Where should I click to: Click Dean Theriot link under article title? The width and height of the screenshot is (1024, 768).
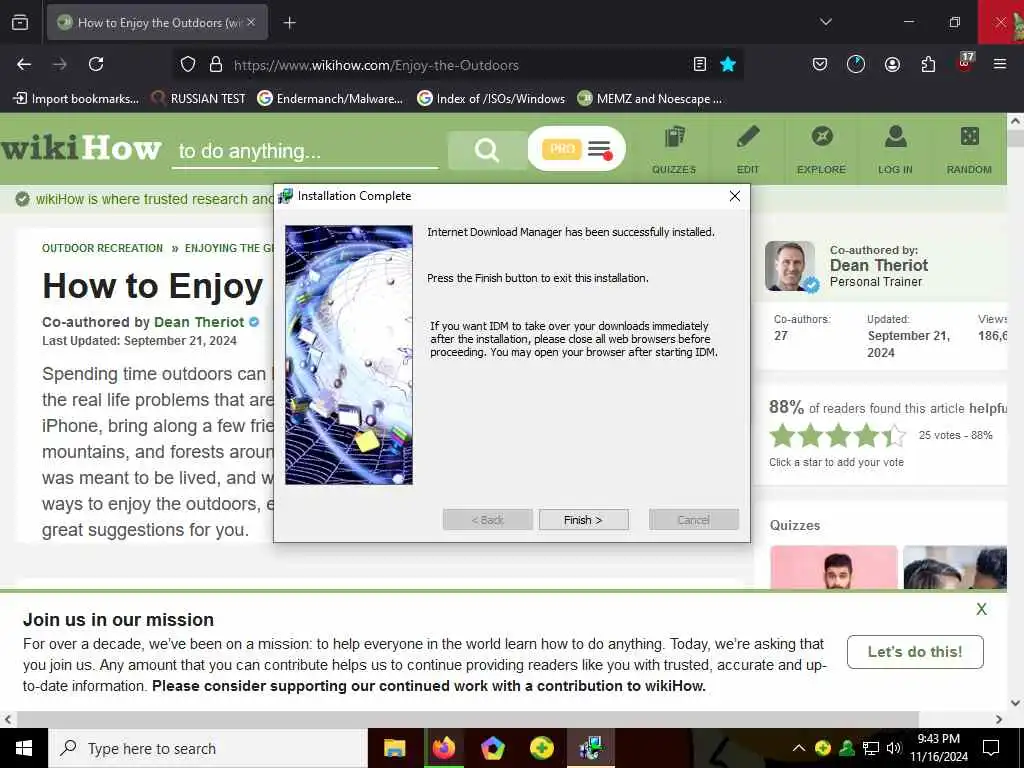199,322
